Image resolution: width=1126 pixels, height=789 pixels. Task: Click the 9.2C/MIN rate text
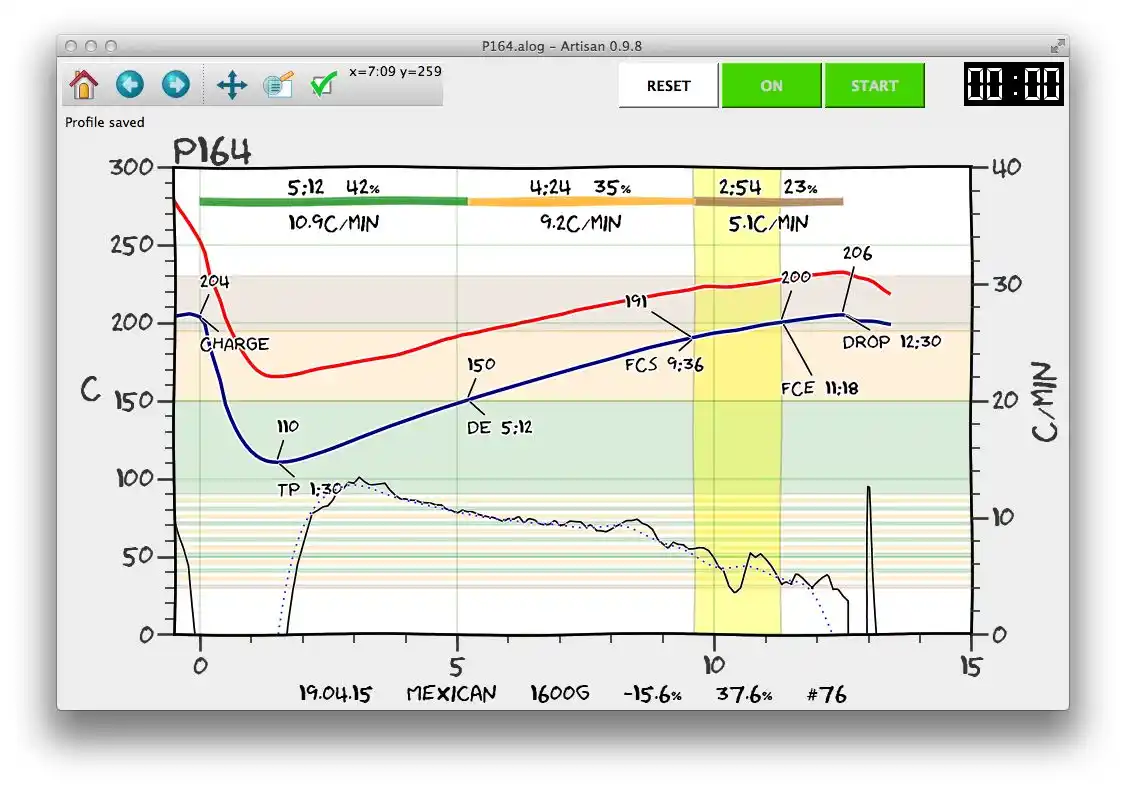[580, 223]
